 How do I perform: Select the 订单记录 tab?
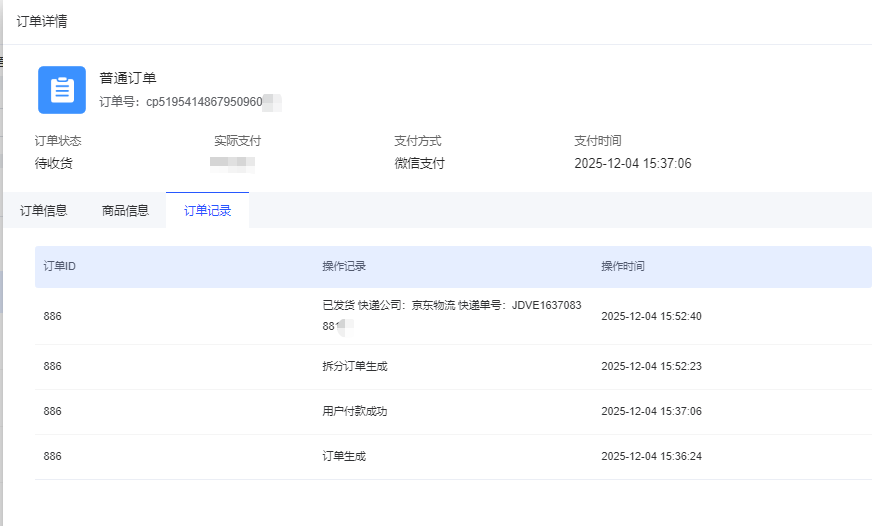(x=207, y=210)
